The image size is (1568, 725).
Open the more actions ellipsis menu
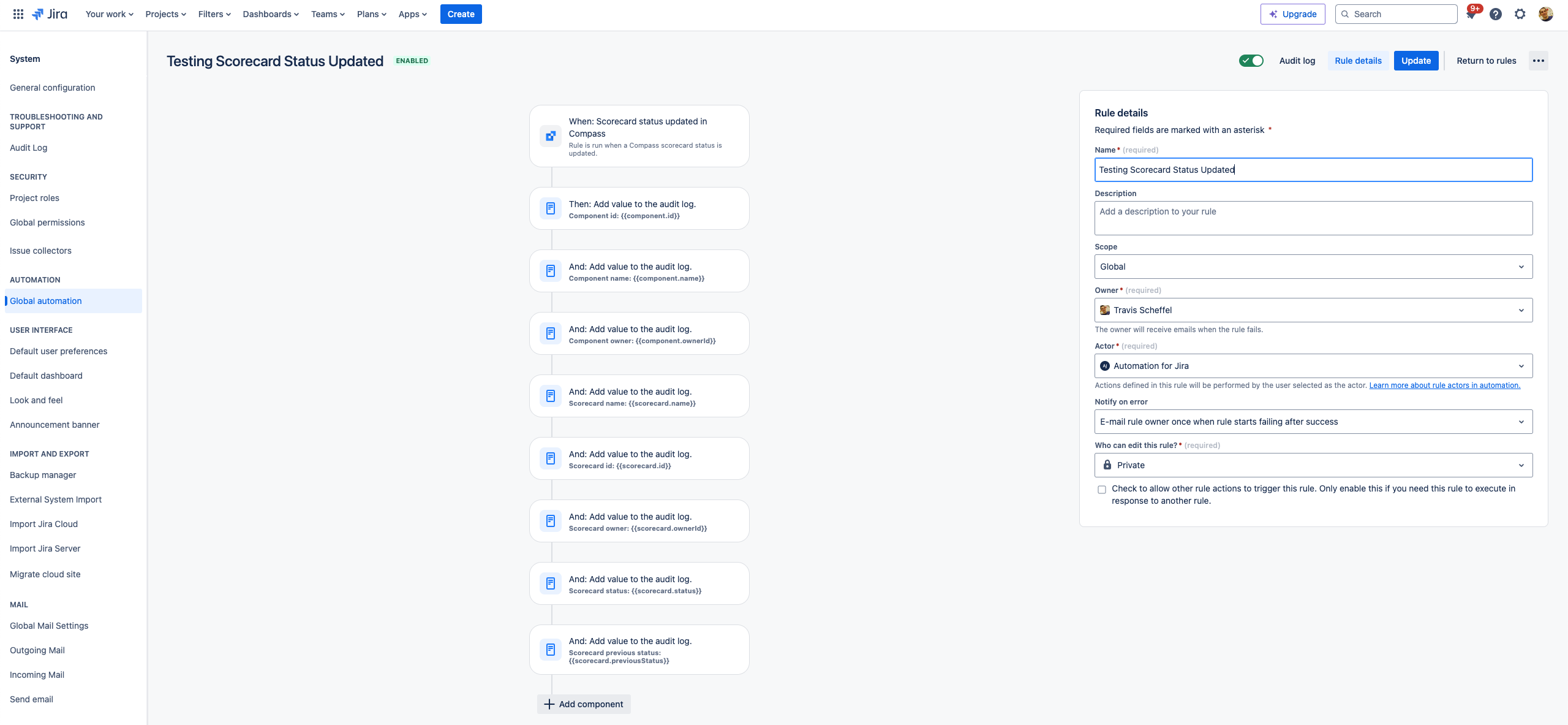[x=1539, y=61]
